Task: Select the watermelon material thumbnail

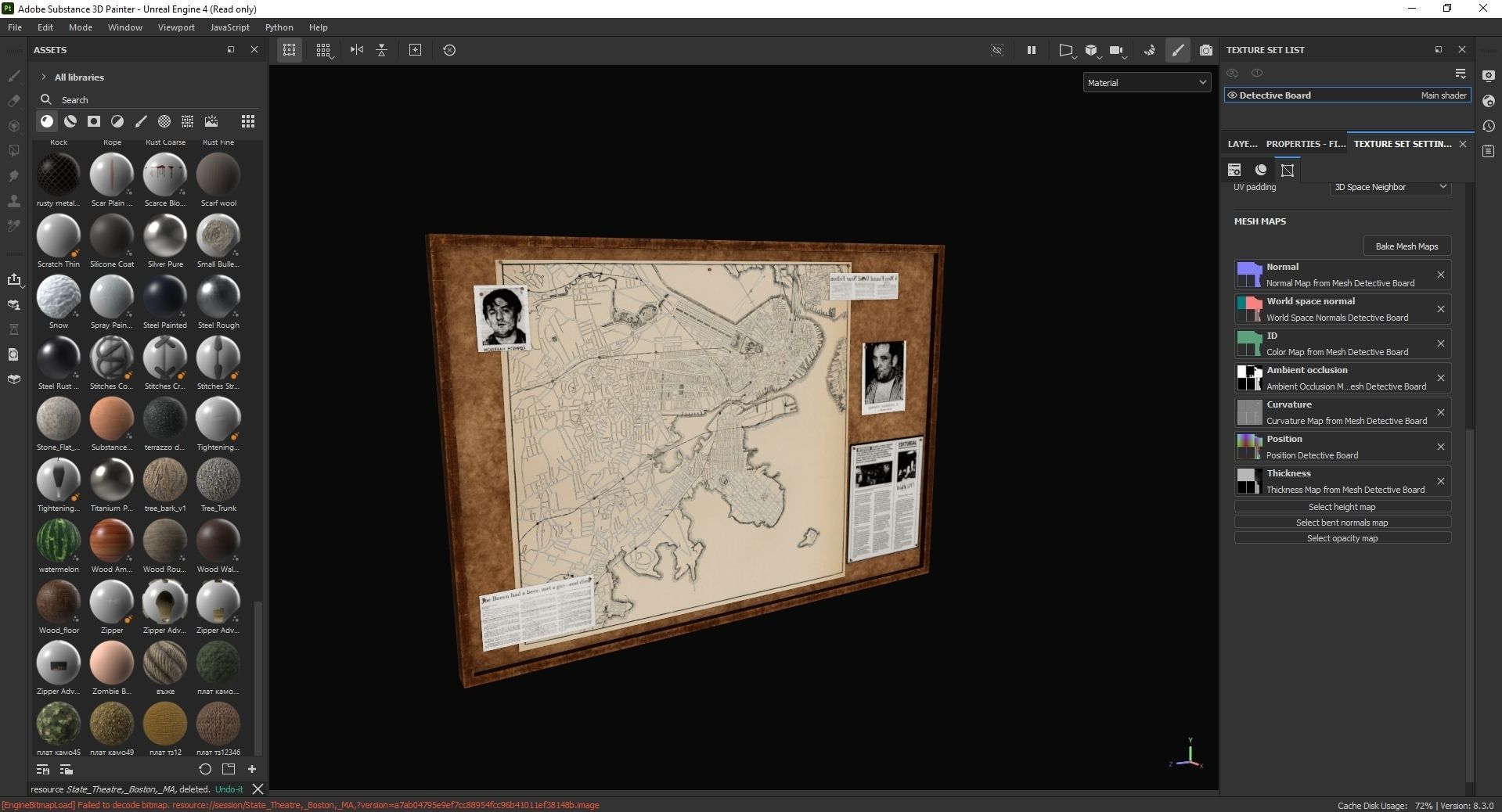Action: (x=59, y=540)
